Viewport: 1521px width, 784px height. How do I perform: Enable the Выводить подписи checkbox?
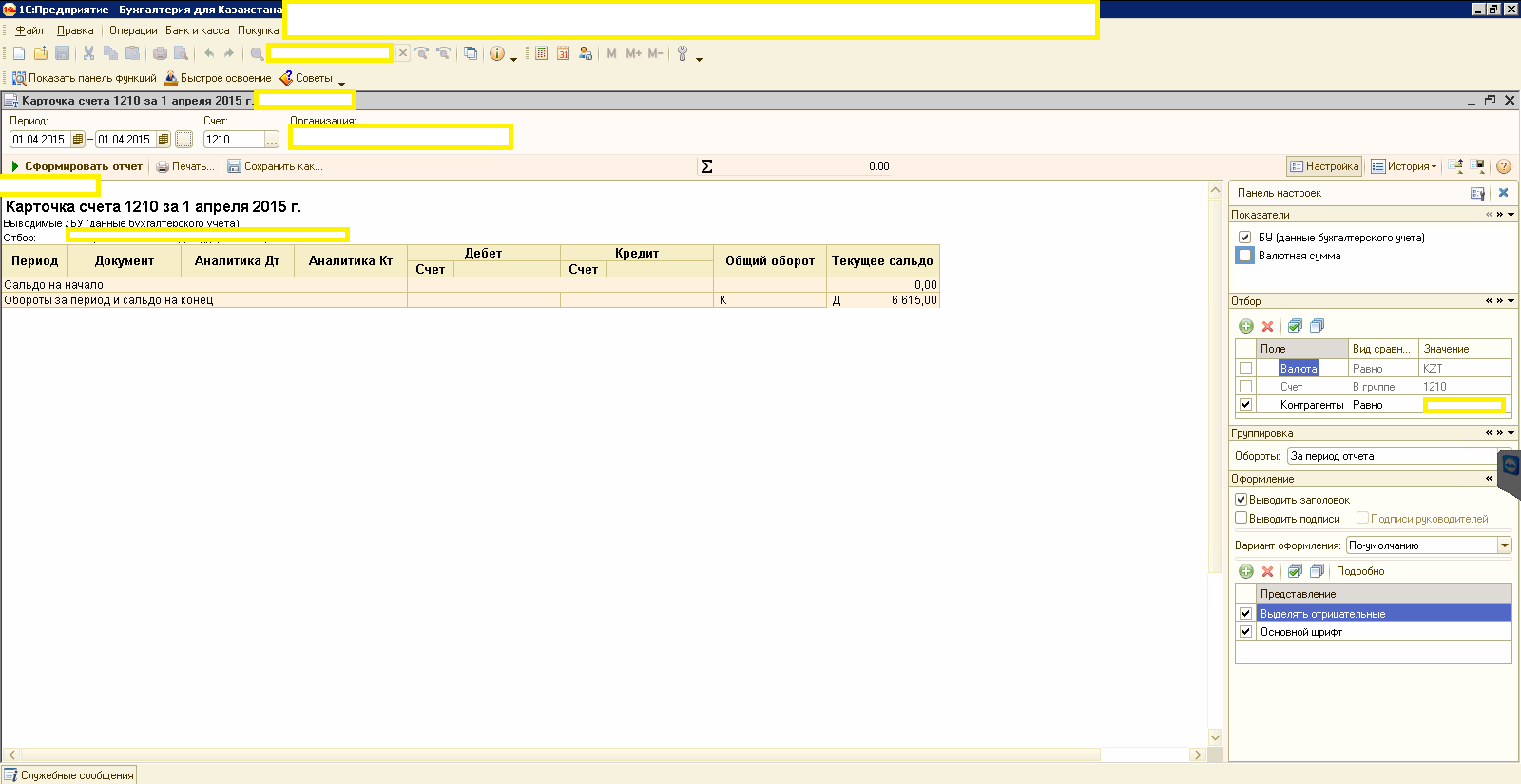coord(1241,518)
